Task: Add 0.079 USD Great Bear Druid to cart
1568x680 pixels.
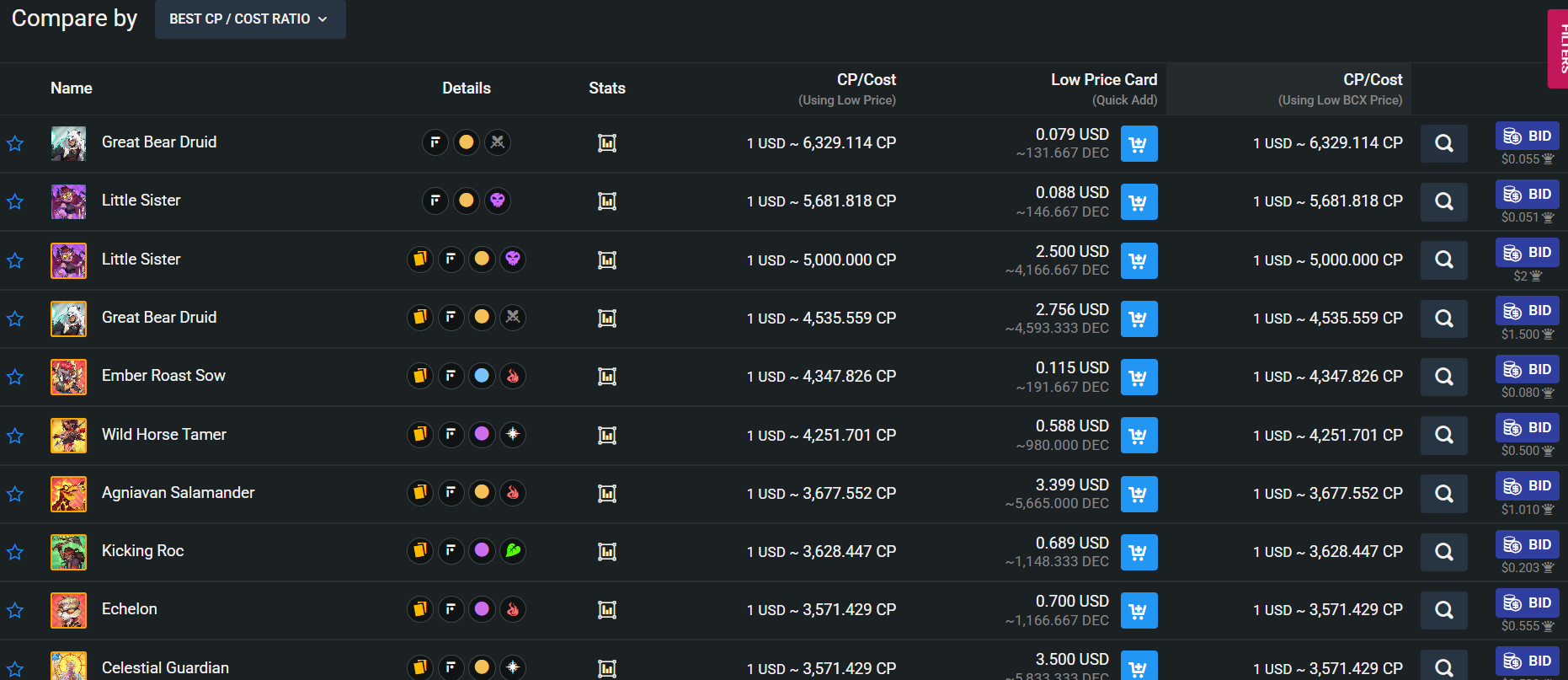Action: (x=1139, y=144)
